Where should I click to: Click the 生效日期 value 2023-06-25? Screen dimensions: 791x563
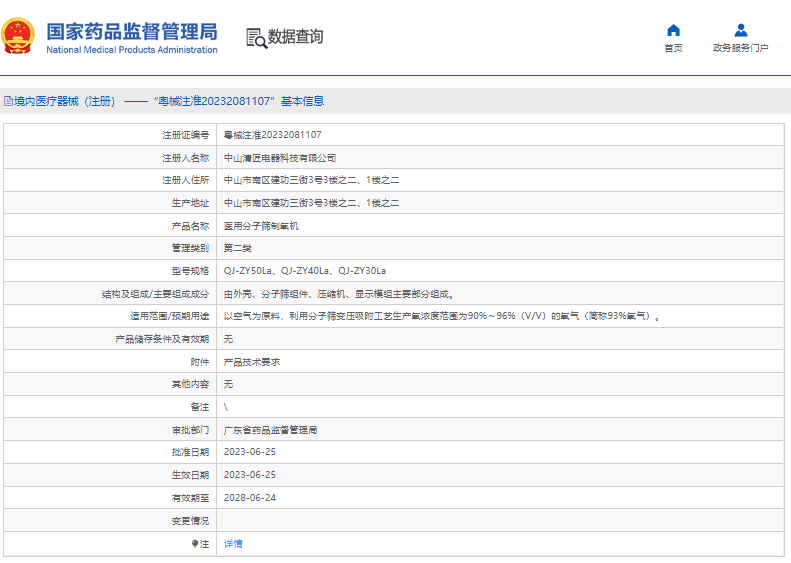[x=250, y=475]
